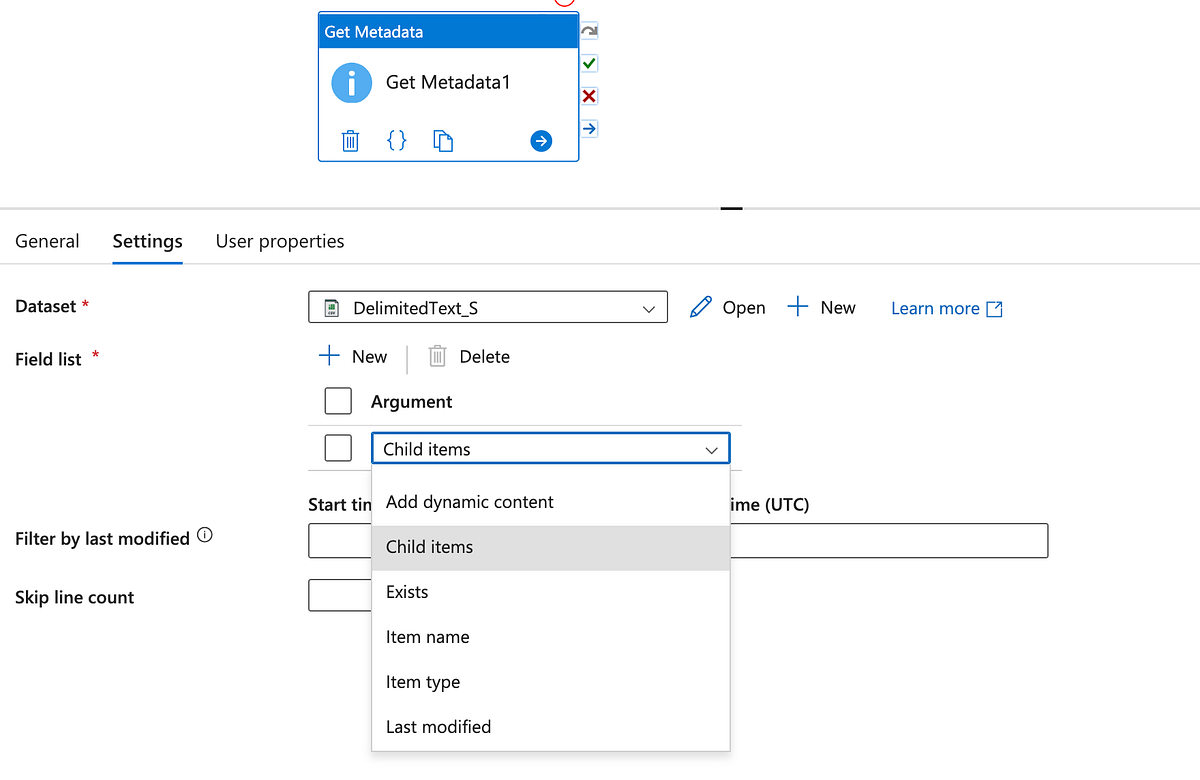Collapse the Child items dropdown chevron
The height and width of the screenshot is (780, 1200).
coord(712,448)
